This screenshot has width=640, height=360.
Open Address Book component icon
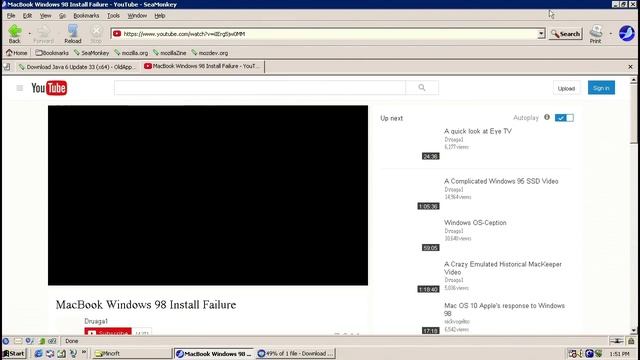click(41, 341)
